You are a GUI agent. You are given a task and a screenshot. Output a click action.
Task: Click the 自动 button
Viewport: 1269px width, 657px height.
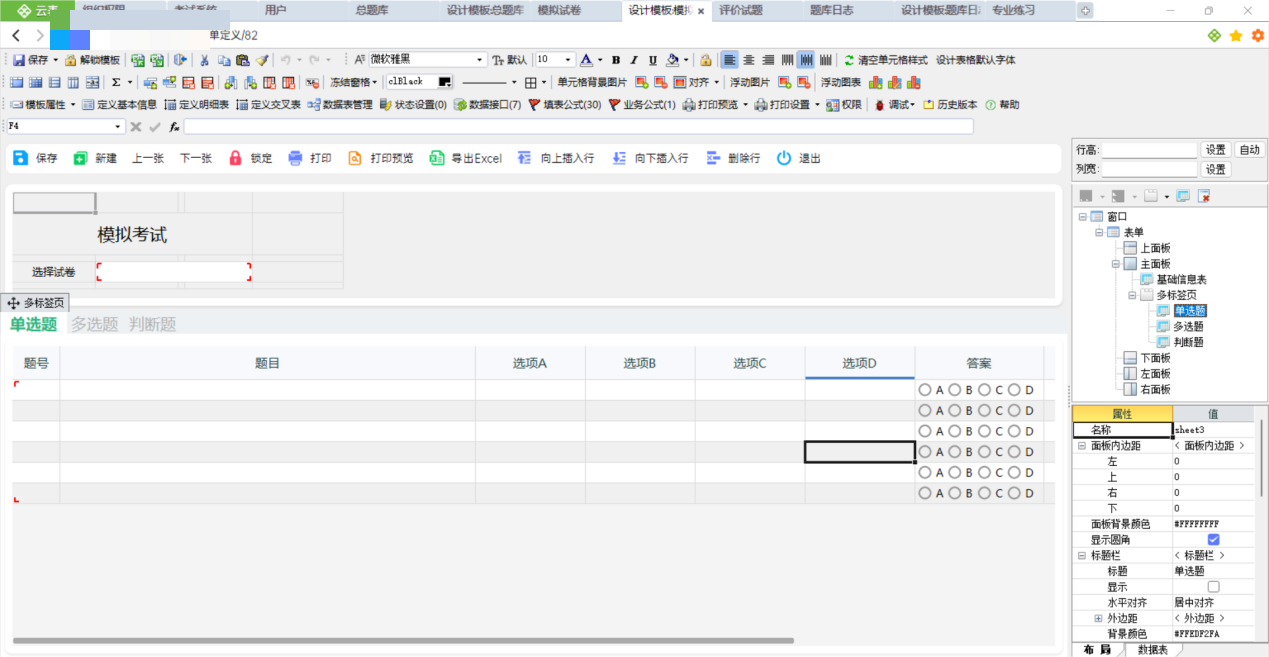point(1250,150)
